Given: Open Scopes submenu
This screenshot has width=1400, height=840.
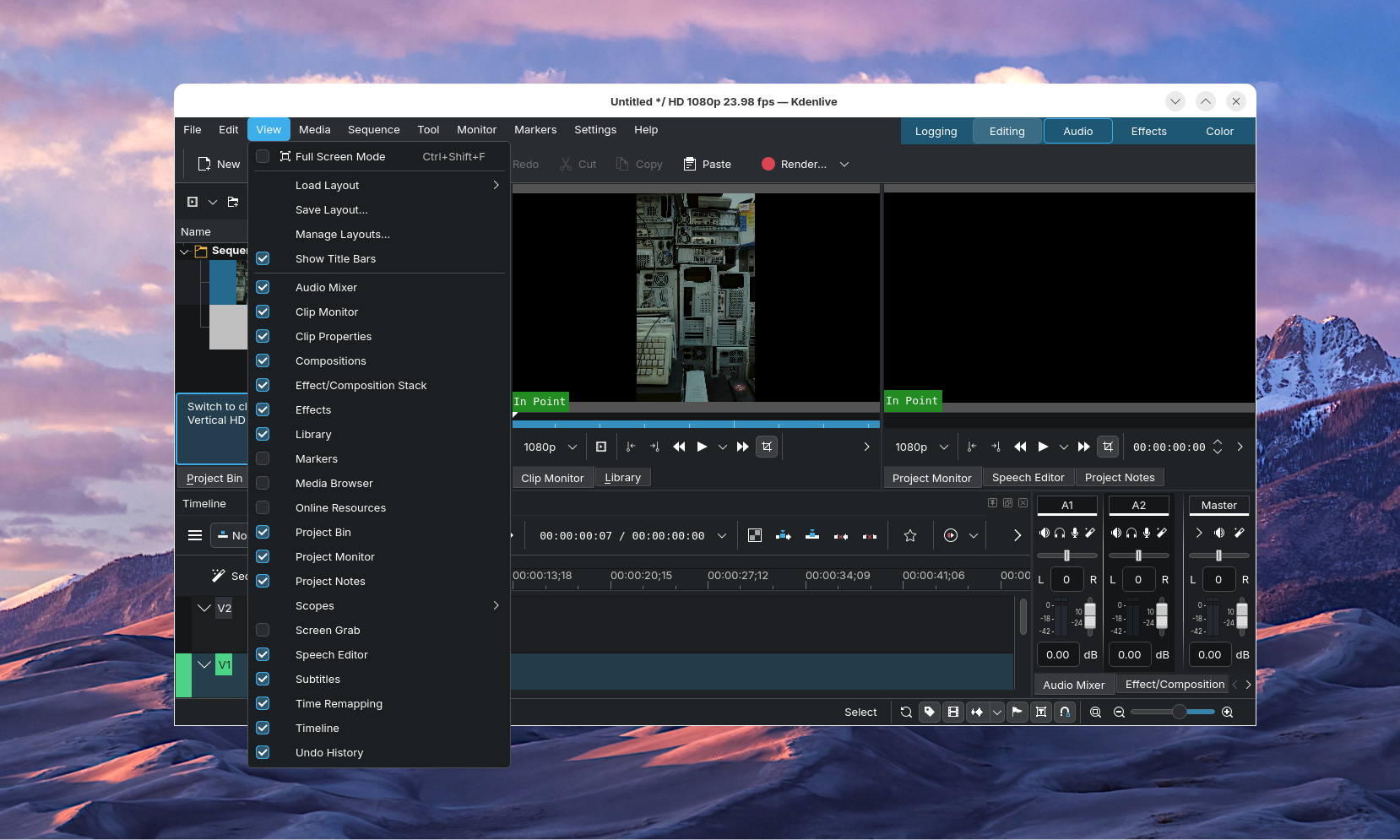Looking at the screenshot, I should 379,605.
